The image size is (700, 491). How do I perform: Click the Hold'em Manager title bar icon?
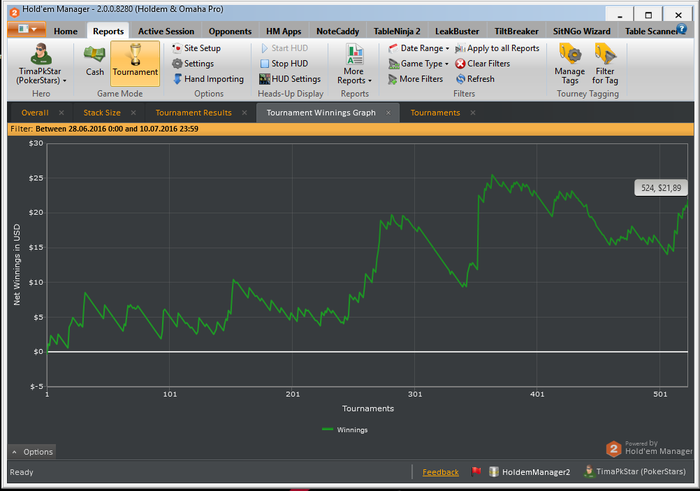[x=14, y=12]
